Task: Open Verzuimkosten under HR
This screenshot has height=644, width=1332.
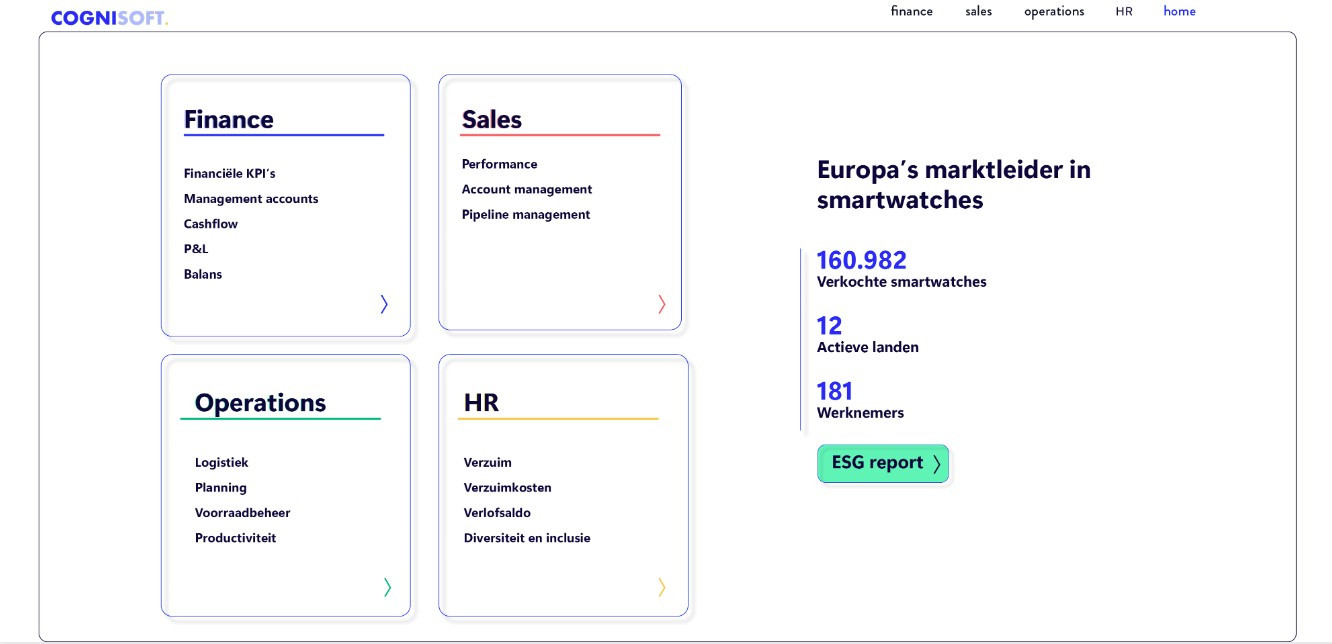Action: pos(507,488)
